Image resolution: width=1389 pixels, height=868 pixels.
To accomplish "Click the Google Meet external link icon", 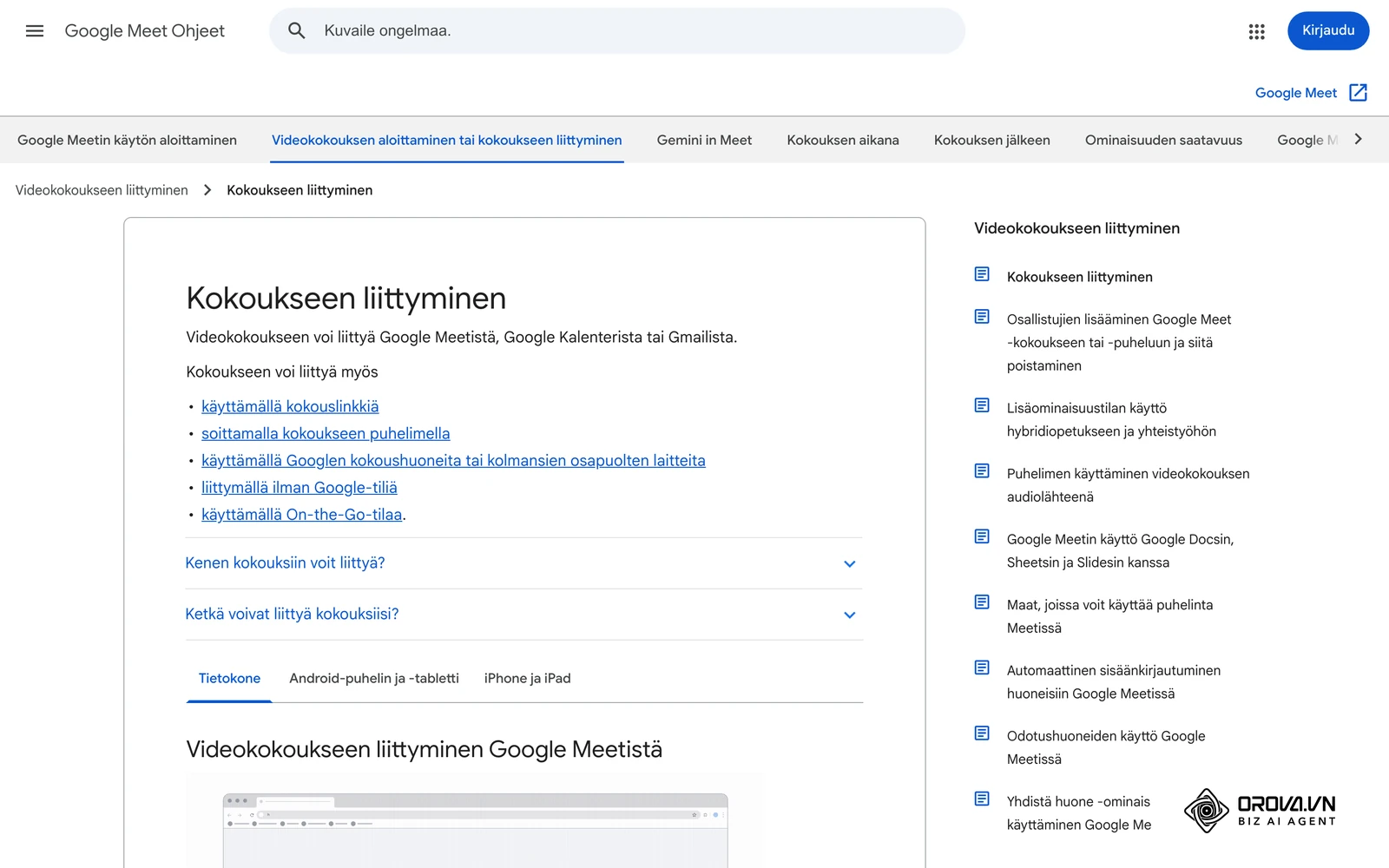I will (x=1359, y=93).
